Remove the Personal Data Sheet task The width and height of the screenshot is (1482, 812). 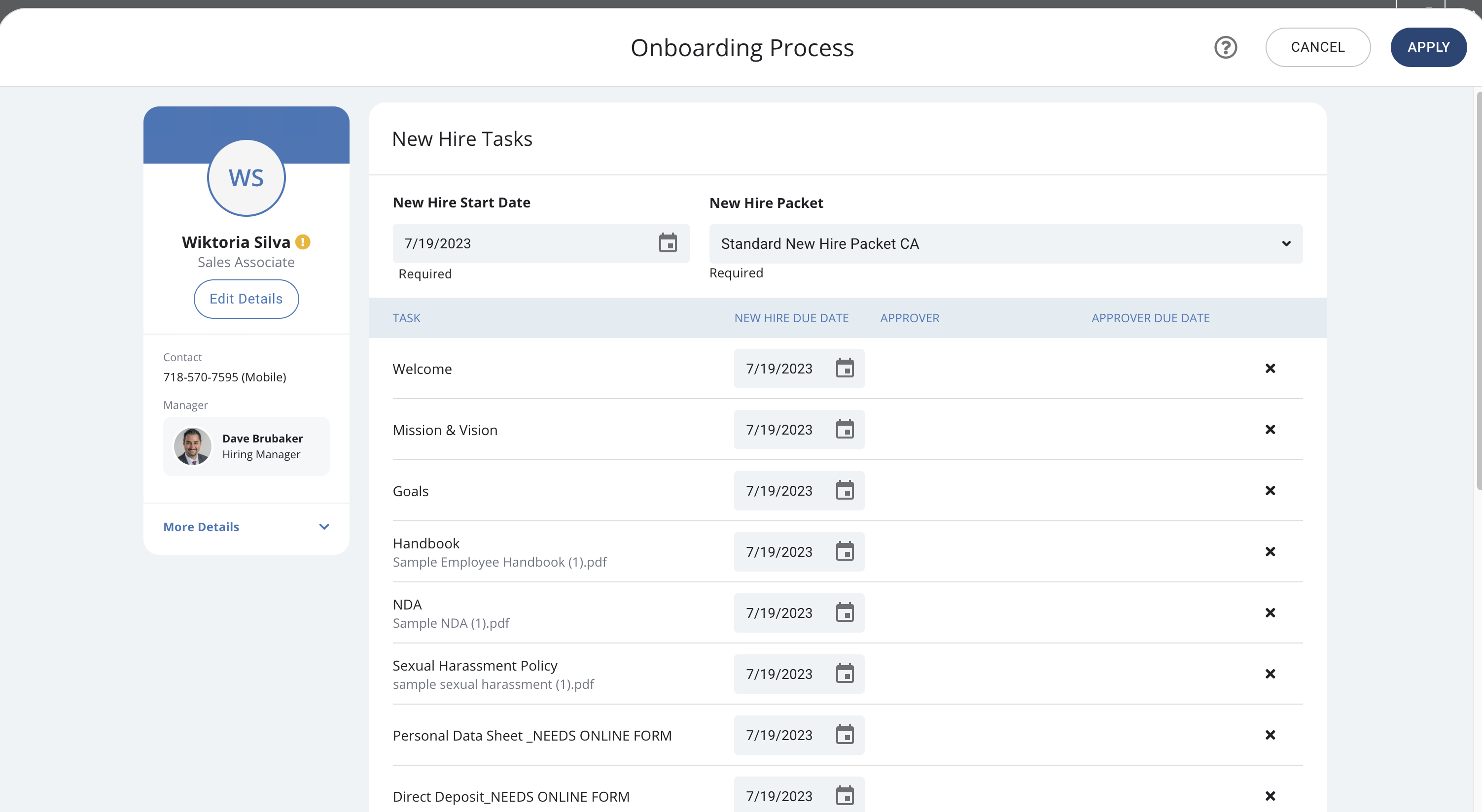pyautogui.click(x=1270, y=735)
